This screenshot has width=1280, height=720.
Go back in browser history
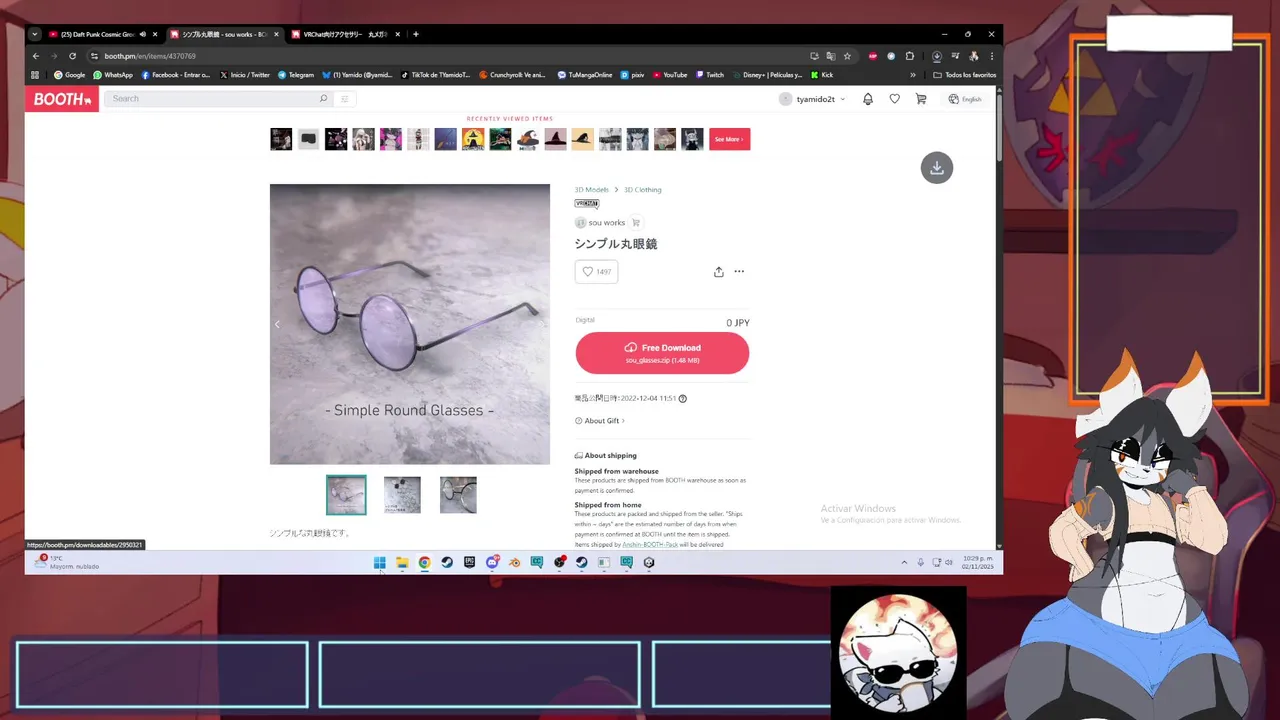pyautogui.click(x=36, y=56)
